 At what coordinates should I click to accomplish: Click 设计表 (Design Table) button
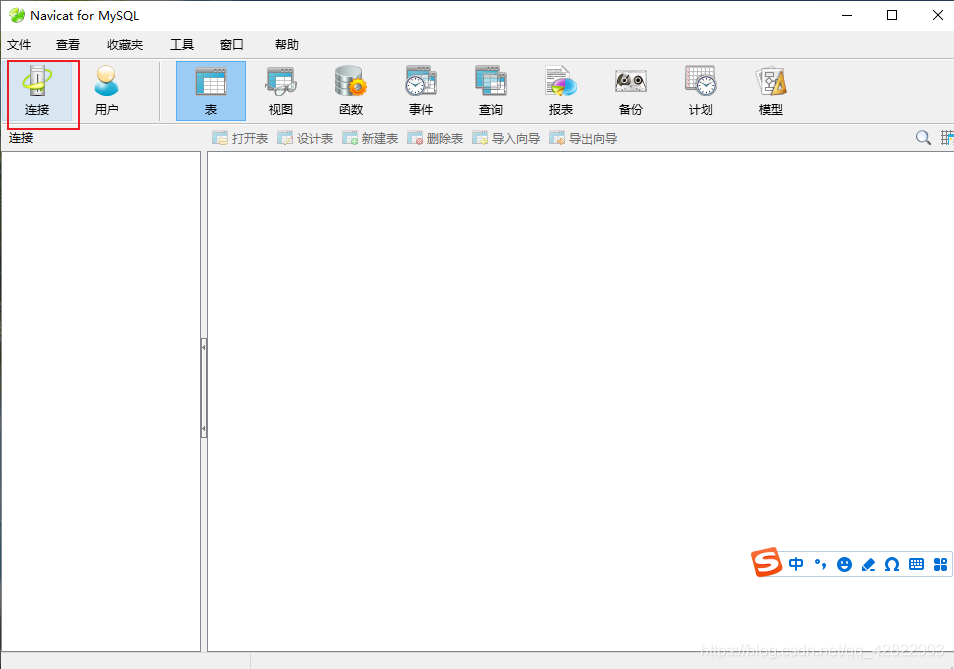click(x=305, y=138)
